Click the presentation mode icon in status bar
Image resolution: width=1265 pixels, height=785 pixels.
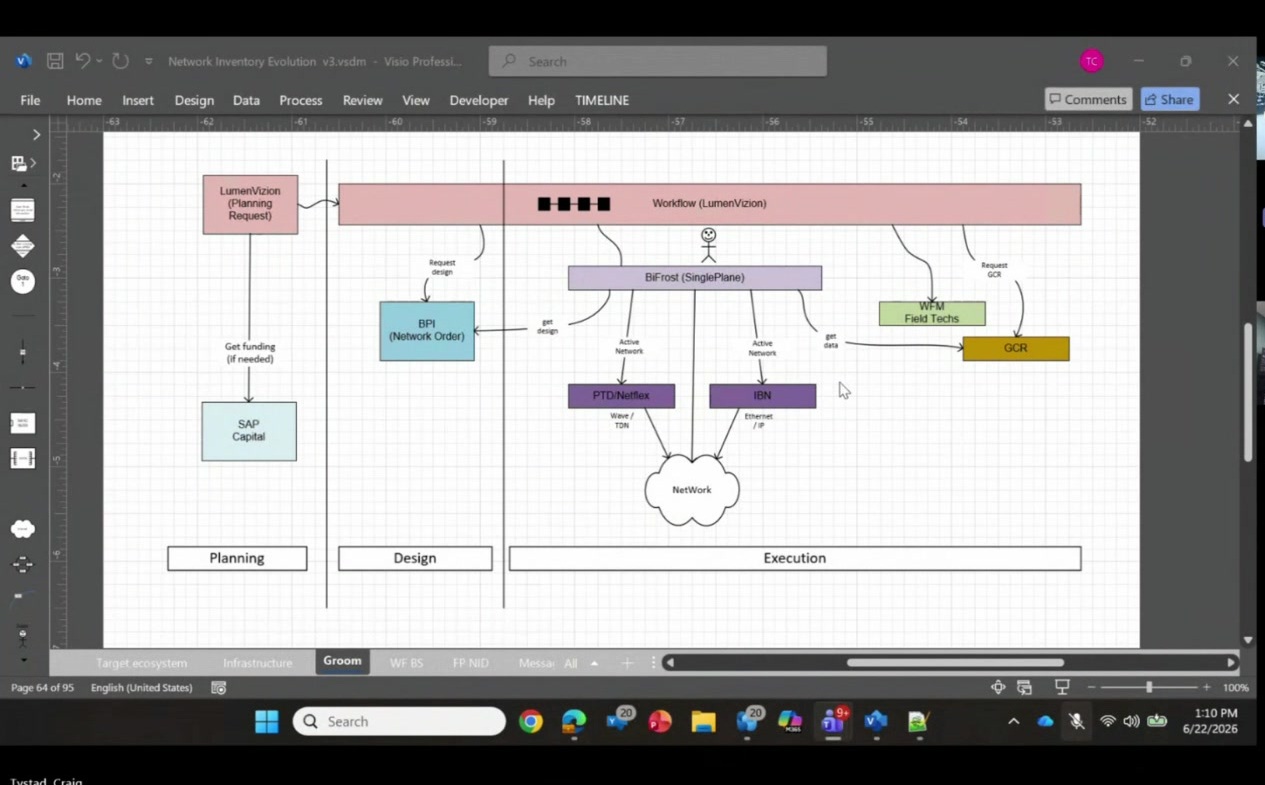point(1062,688)
